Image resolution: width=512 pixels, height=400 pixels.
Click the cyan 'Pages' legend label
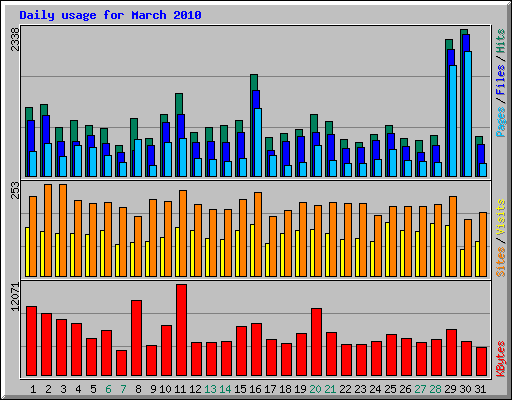(x=501, y=122)
